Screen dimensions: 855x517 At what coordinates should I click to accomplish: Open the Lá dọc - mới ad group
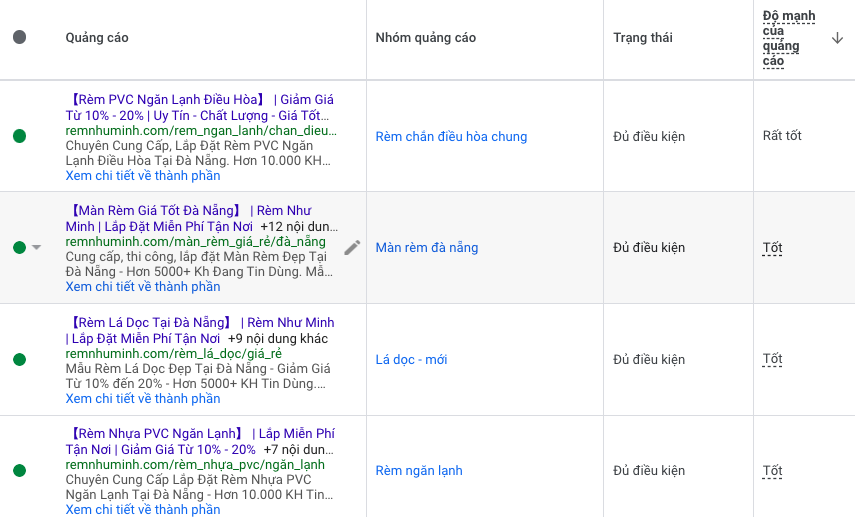click(411, 360)
